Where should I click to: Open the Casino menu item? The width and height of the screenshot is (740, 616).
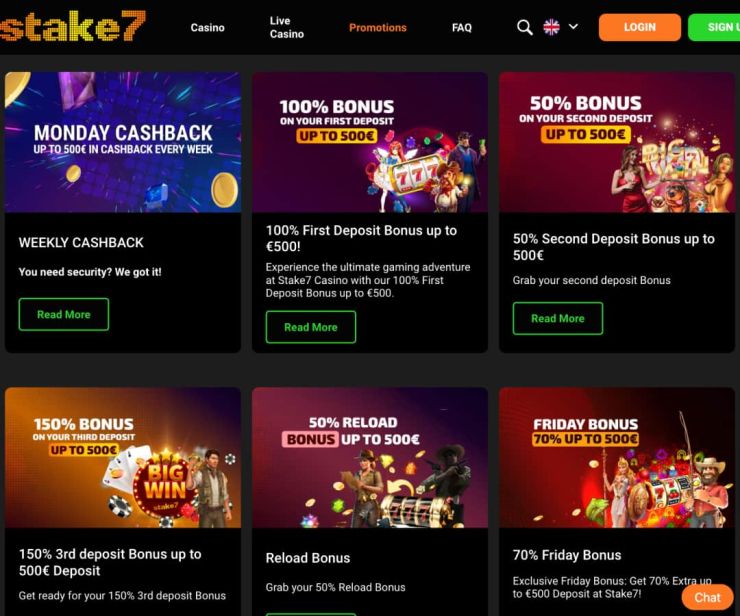click(x=208, y=27)
